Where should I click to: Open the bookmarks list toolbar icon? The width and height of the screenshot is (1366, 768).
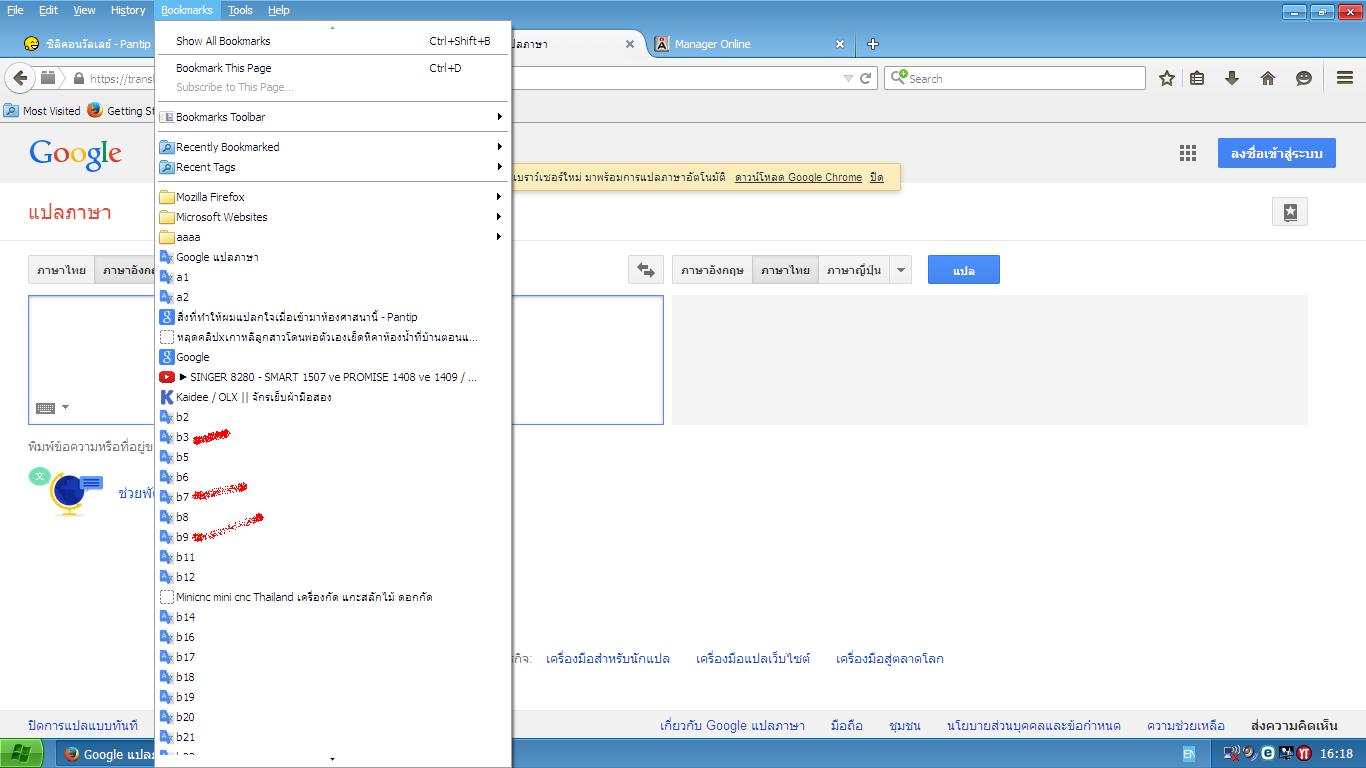(1197, 78)
